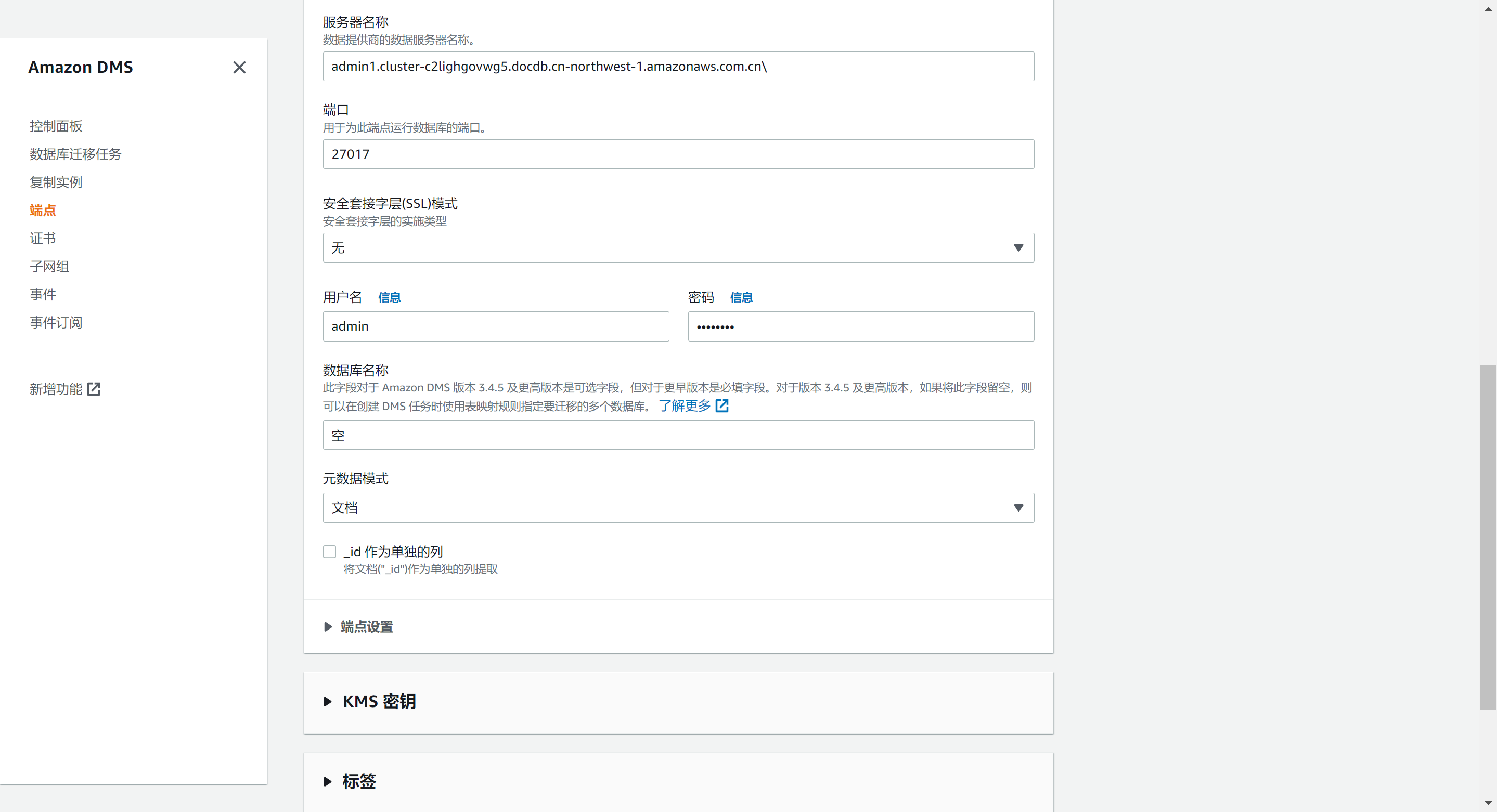Click the external link icon after 了解更多
The width and height of the screenshot is (1497, 812).
pos(722,405)
